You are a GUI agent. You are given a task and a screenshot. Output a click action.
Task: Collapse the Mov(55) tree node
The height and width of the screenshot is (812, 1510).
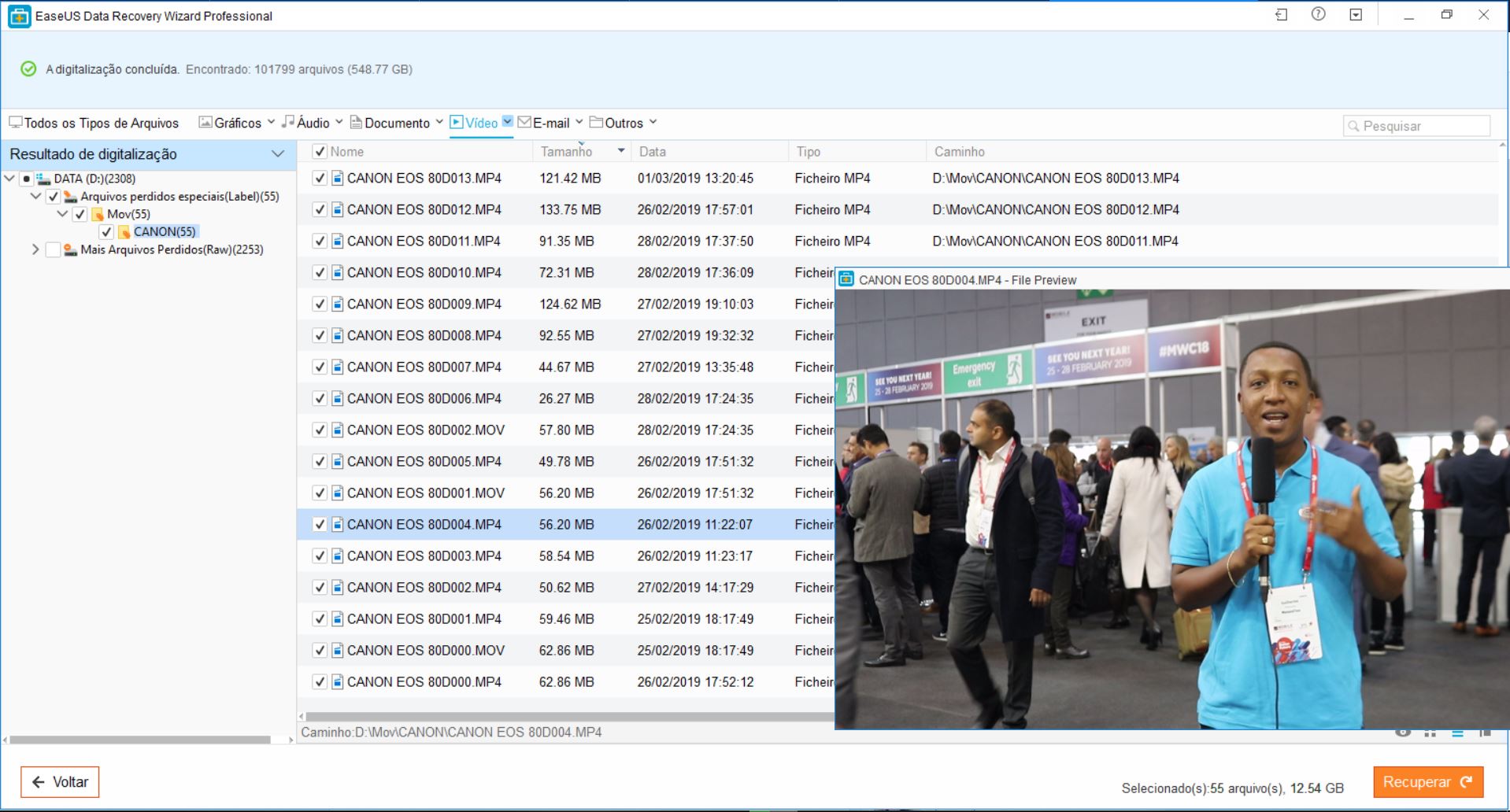point(63,213)
